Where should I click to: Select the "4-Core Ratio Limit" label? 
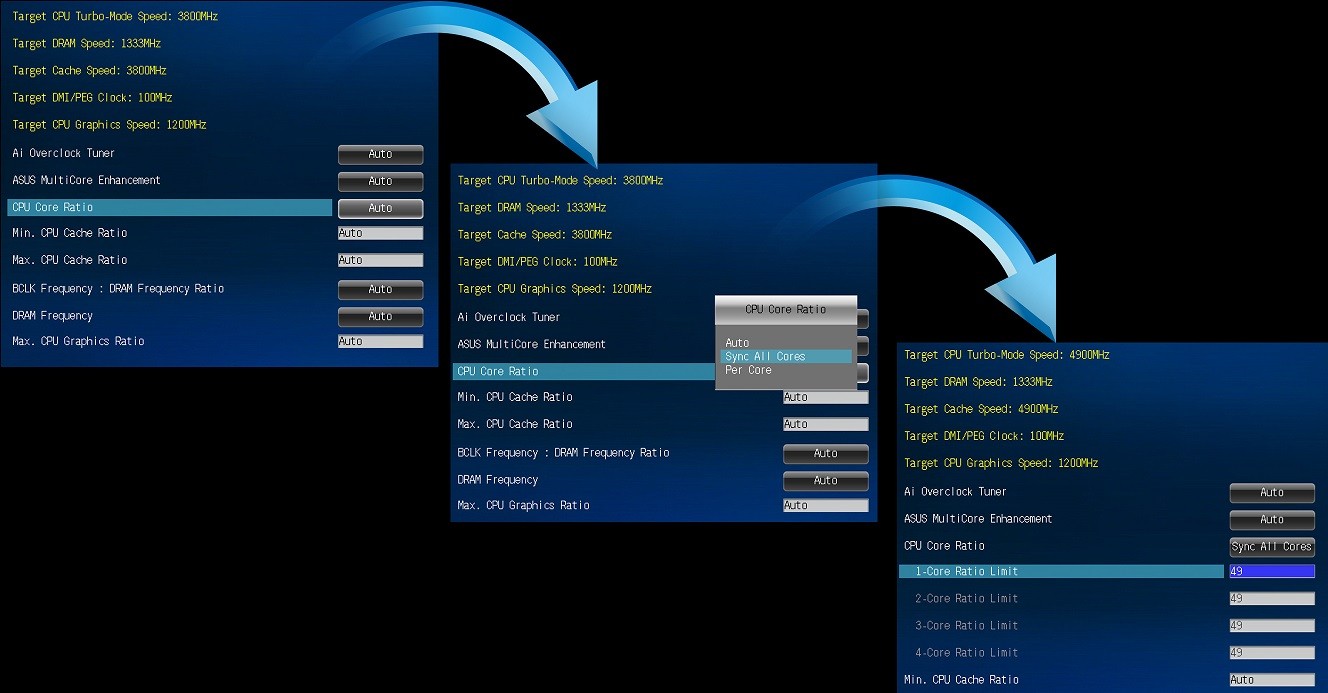tap(966, 653)
